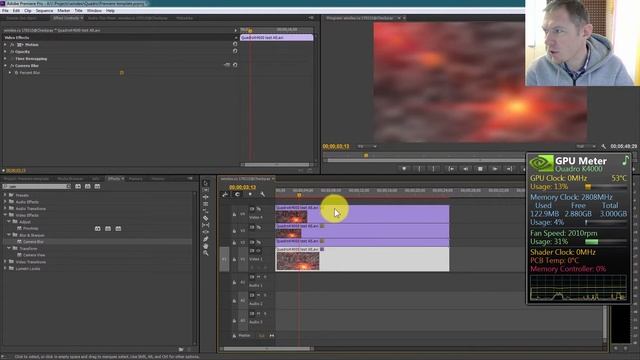640x360 pixels.
Task: Select the Rolling Edit tool
Action: click(206, 204)
